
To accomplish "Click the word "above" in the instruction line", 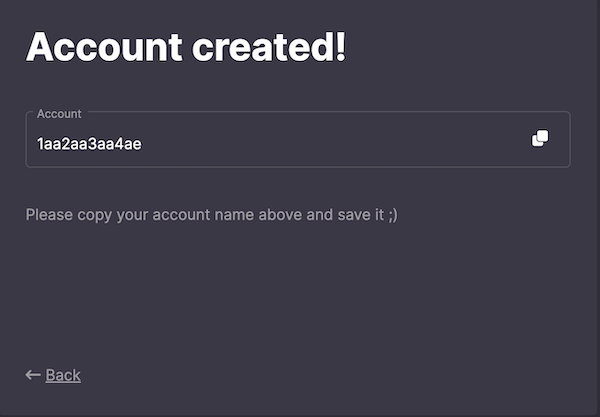I will point(280,215).
